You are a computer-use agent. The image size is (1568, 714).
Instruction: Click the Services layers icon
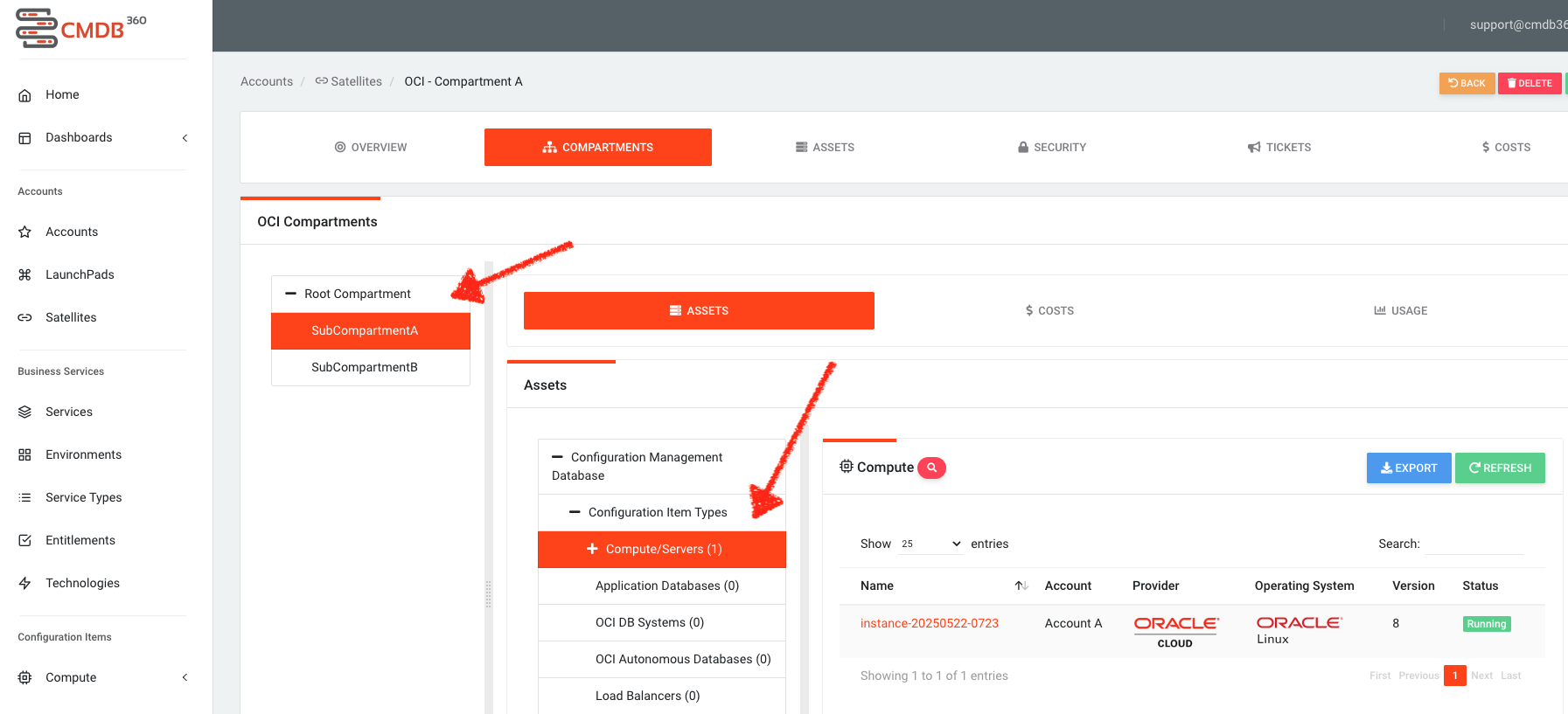pos(25,412)
